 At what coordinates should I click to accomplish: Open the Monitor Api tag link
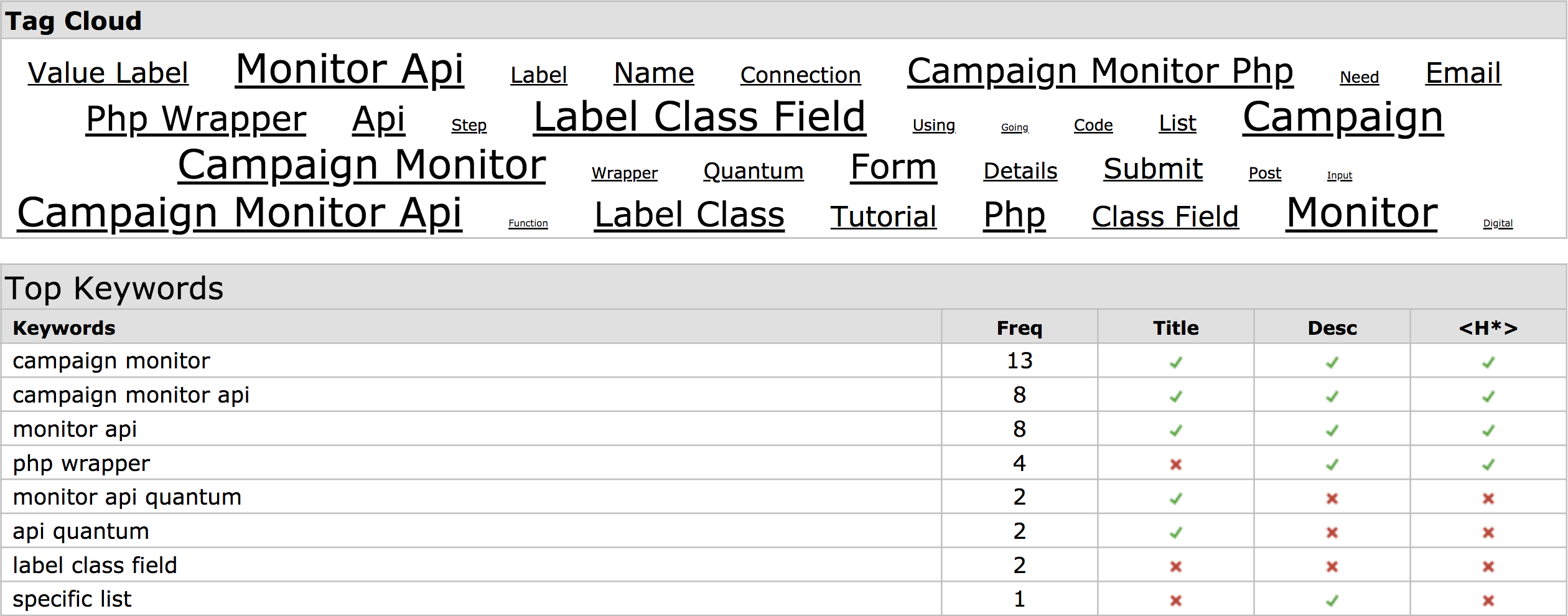point(350,70)
